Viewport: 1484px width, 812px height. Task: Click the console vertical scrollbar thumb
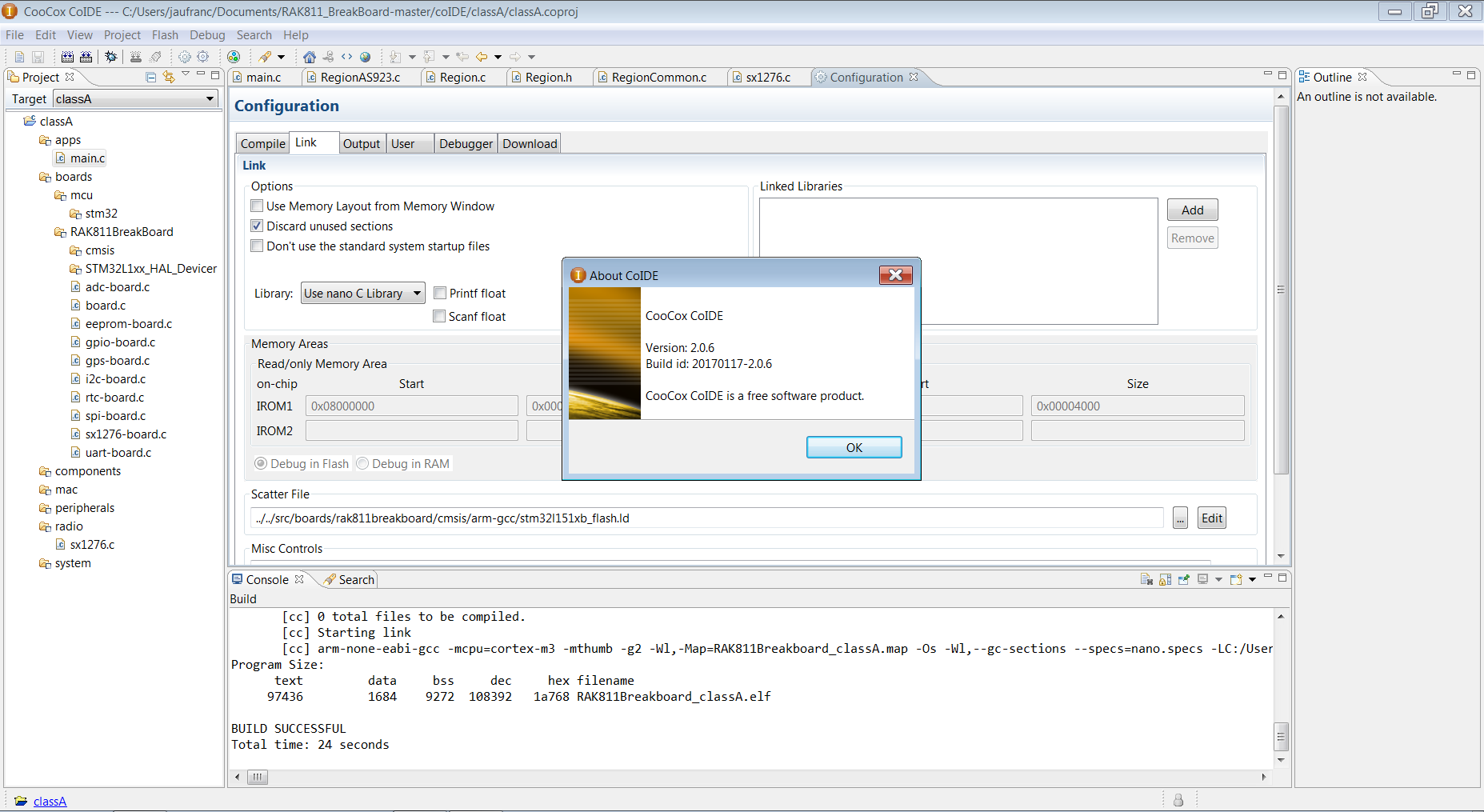pos(1281,736)
